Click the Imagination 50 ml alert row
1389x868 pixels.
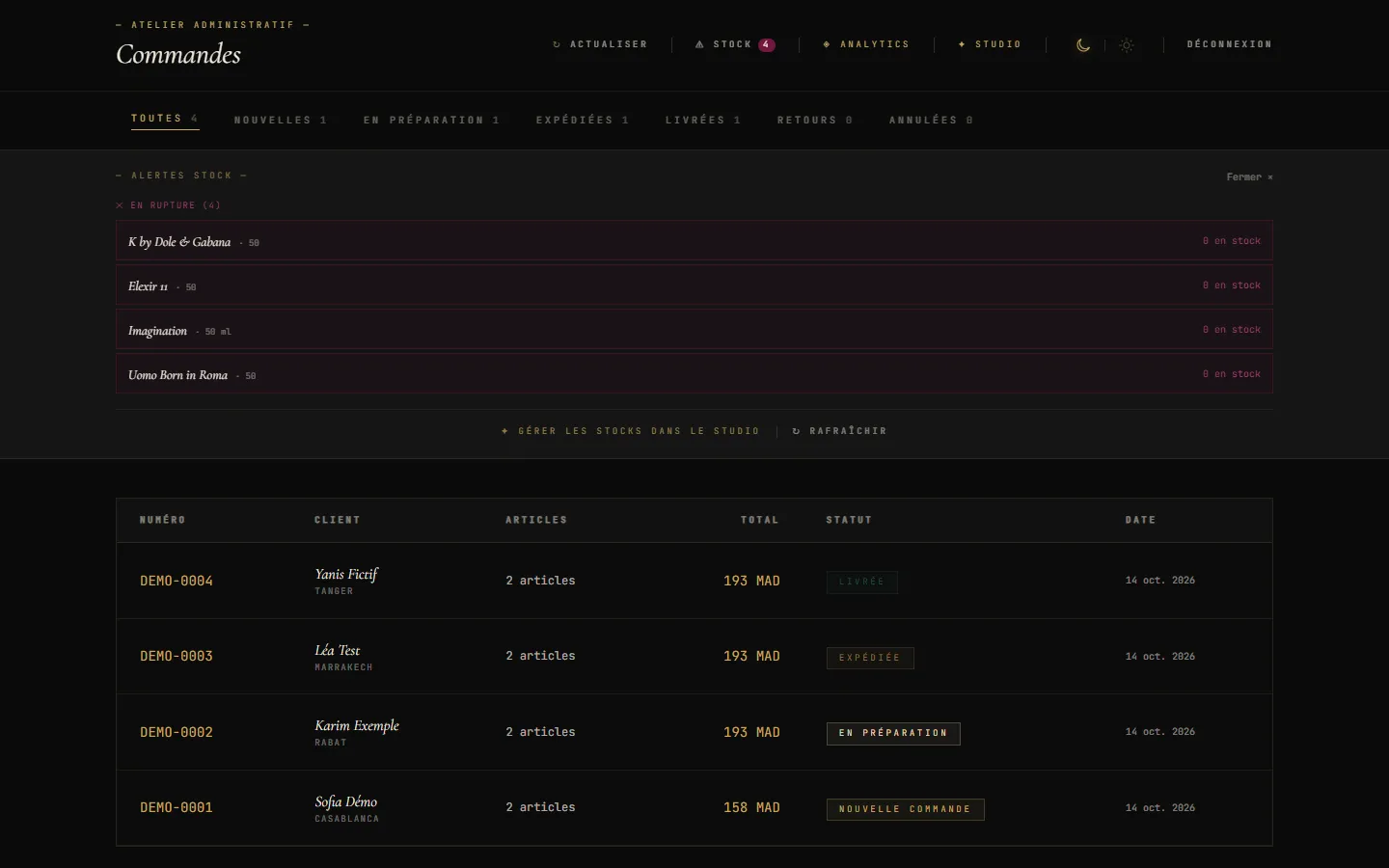694,330
